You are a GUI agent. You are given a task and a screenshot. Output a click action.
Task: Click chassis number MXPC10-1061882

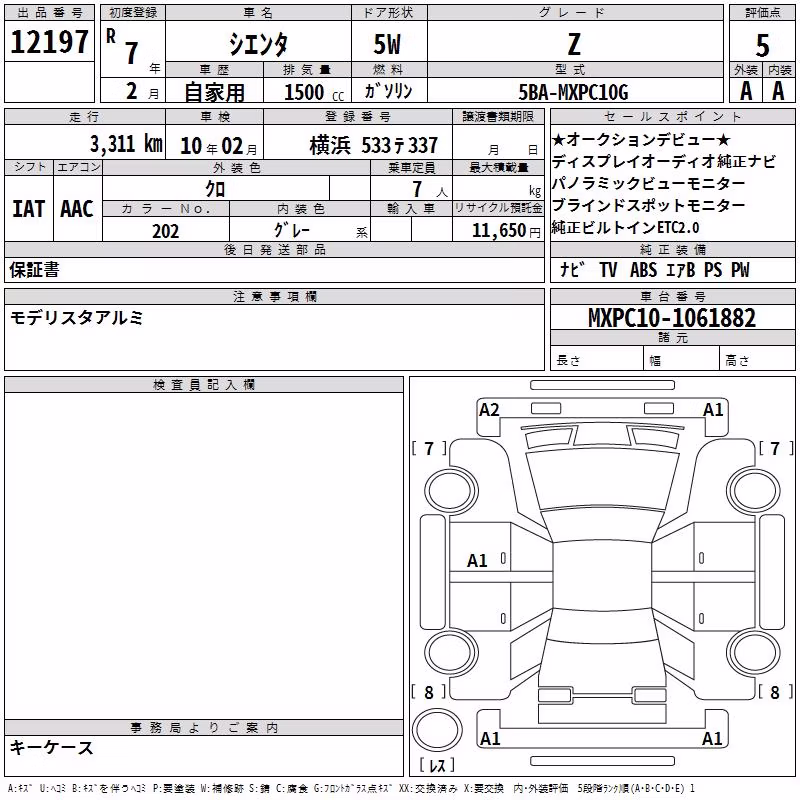(672, 318)
